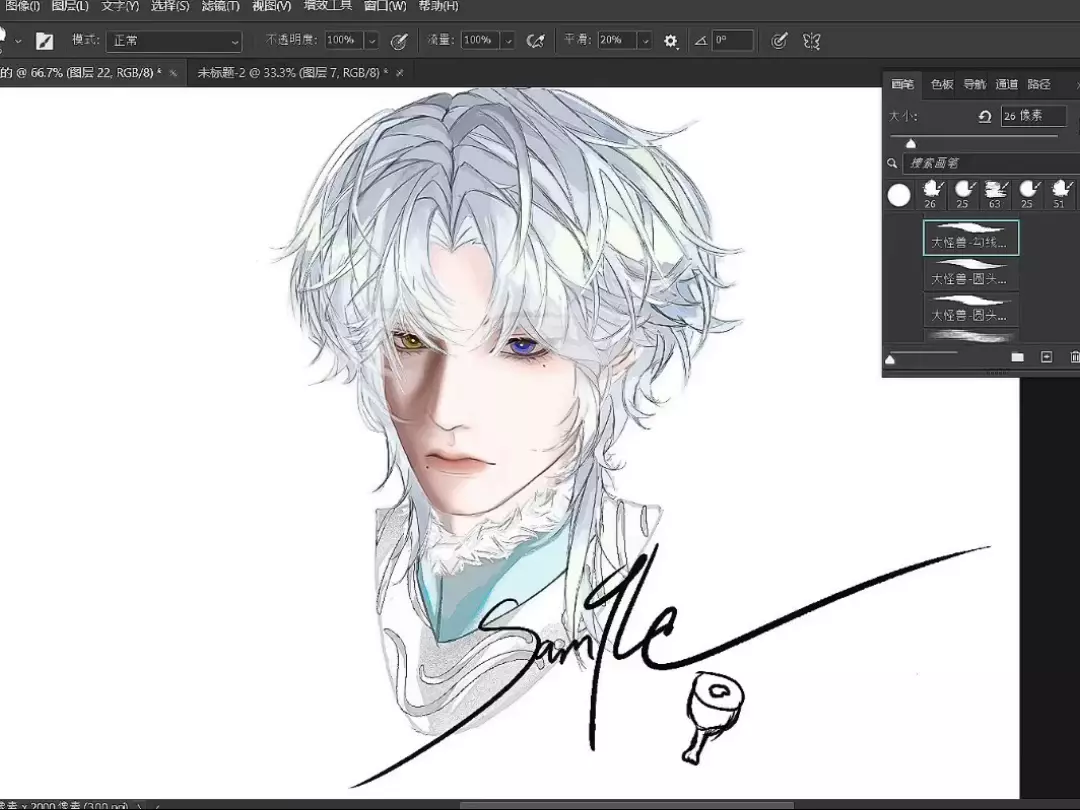The width and height of the screenshot is (1080, 810).
Task: Expand the brush preset picker arrow
Action: [x=19, y=41]
